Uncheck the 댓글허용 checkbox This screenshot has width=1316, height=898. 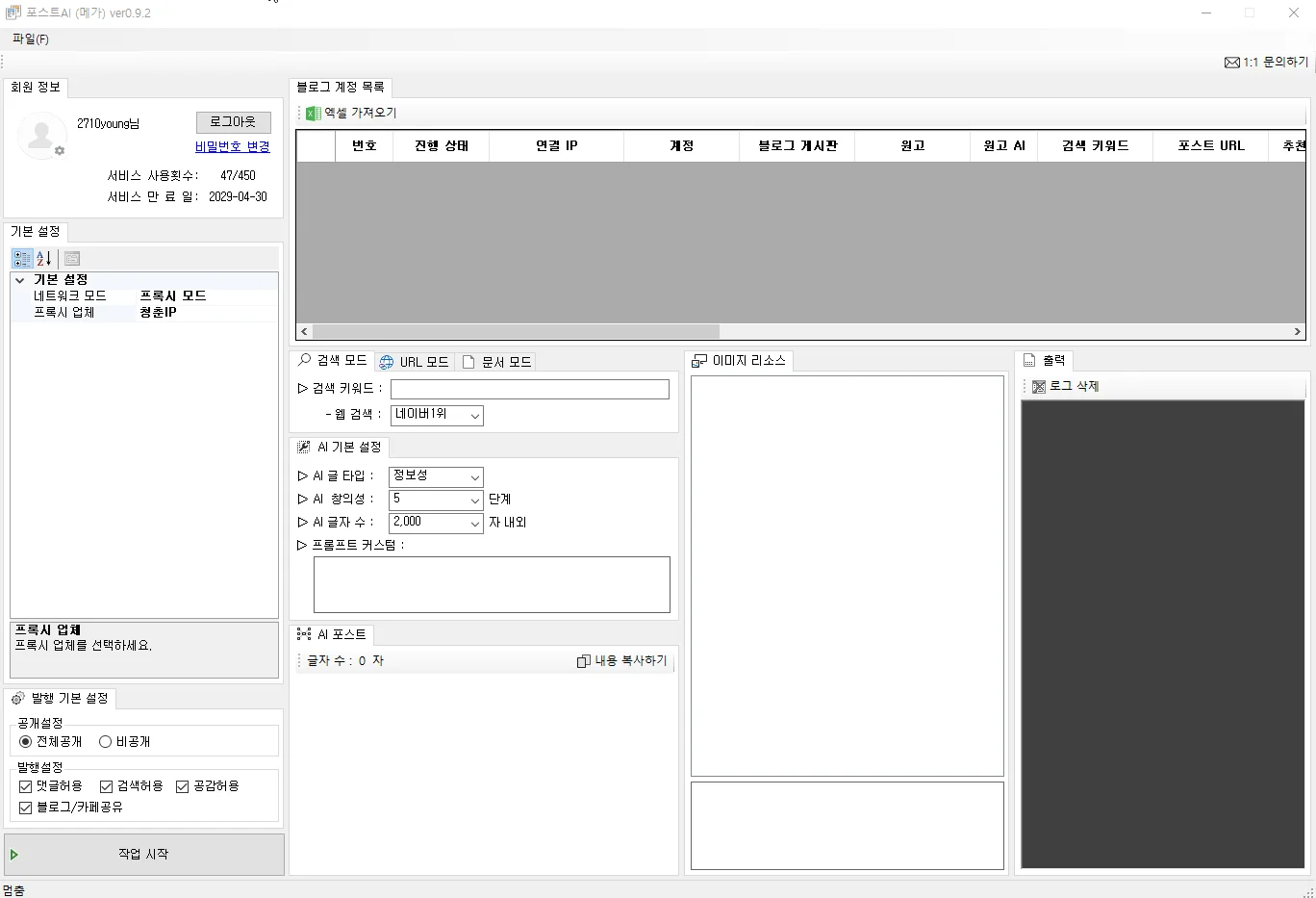tap(25, 786)
